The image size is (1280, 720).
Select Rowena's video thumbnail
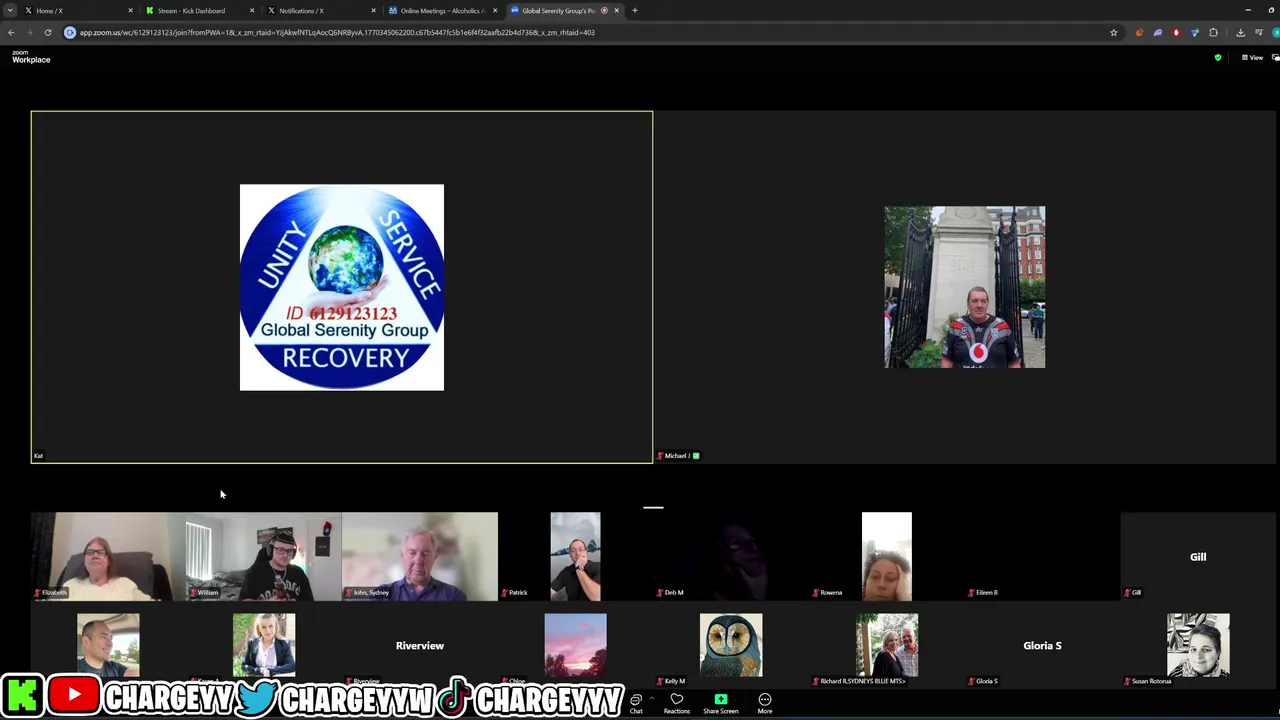click(x=887, y=556)
